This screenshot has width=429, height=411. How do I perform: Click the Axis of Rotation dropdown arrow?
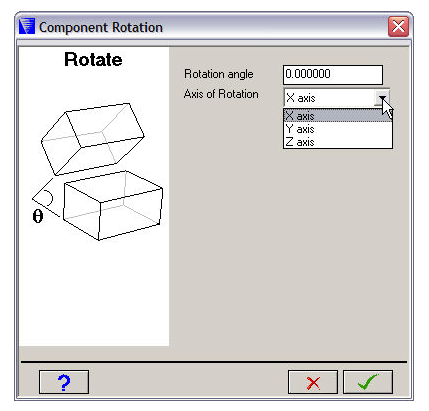click(383, 98)
